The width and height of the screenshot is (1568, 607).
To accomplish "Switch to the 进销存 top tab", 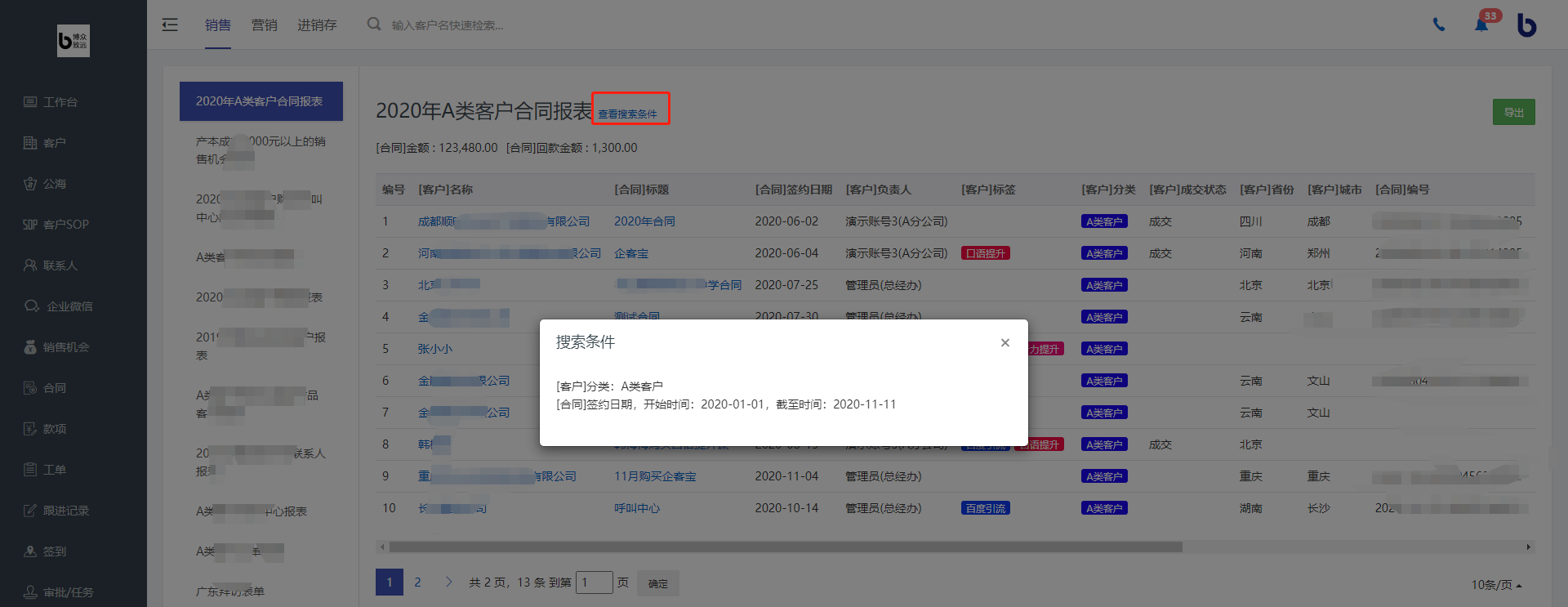I will point(317,25).
